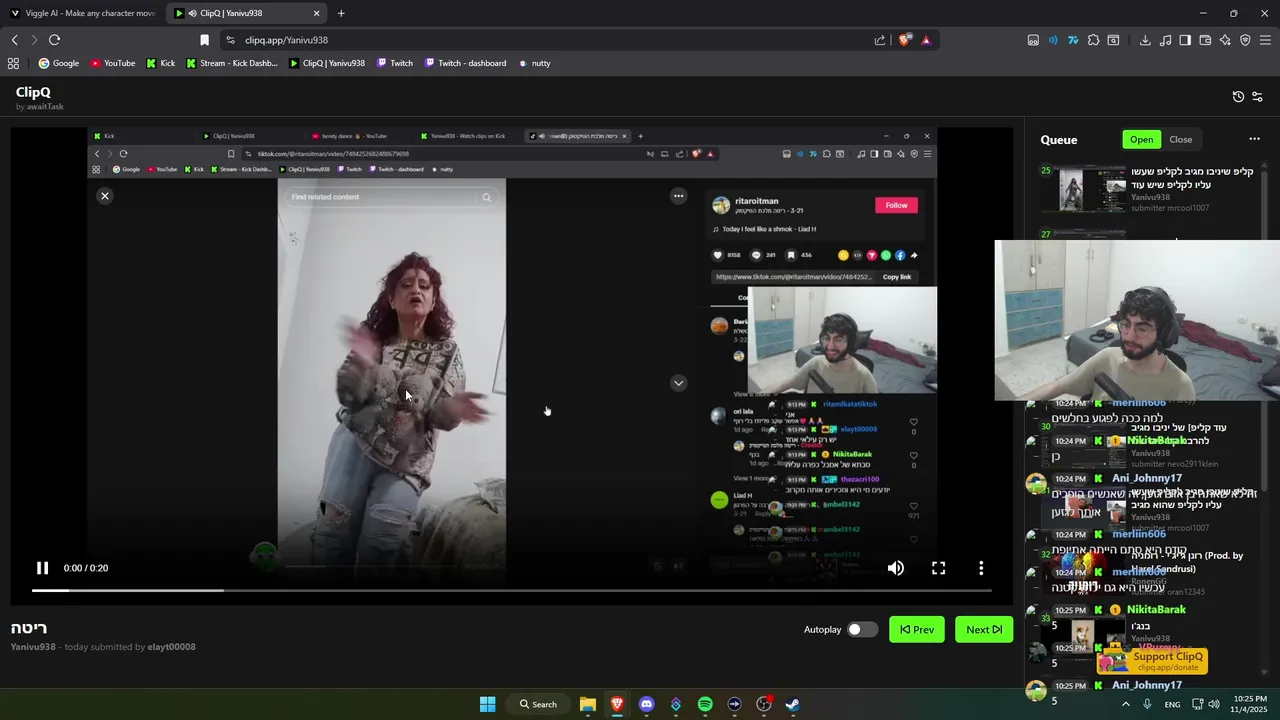Open the nutty bookmark
This screenshot has height=720, width=1280.
pos(534,63)
